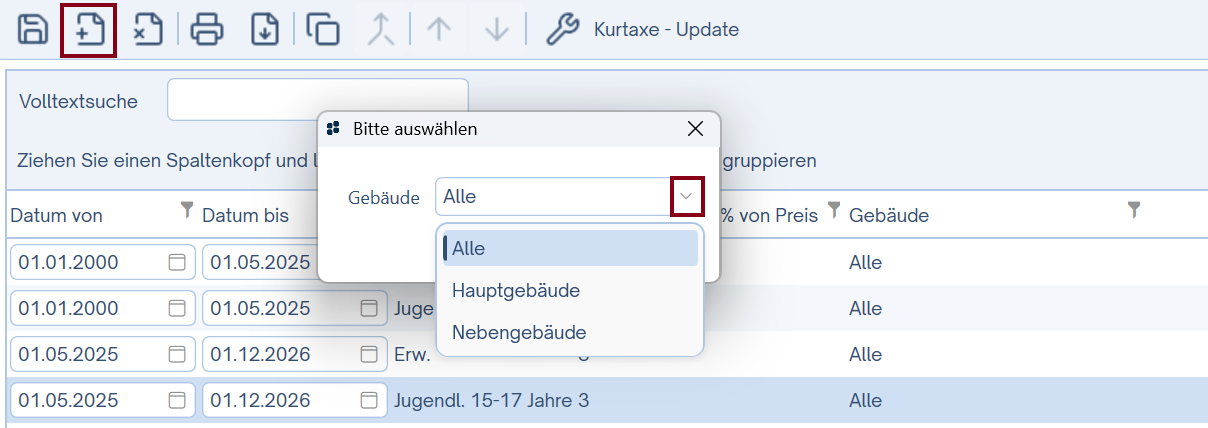Image resolution: width=1208 pixels, height=428 pixels.
Task: Click the filter icon on Datum von column
Action: (x=185, y=210)
